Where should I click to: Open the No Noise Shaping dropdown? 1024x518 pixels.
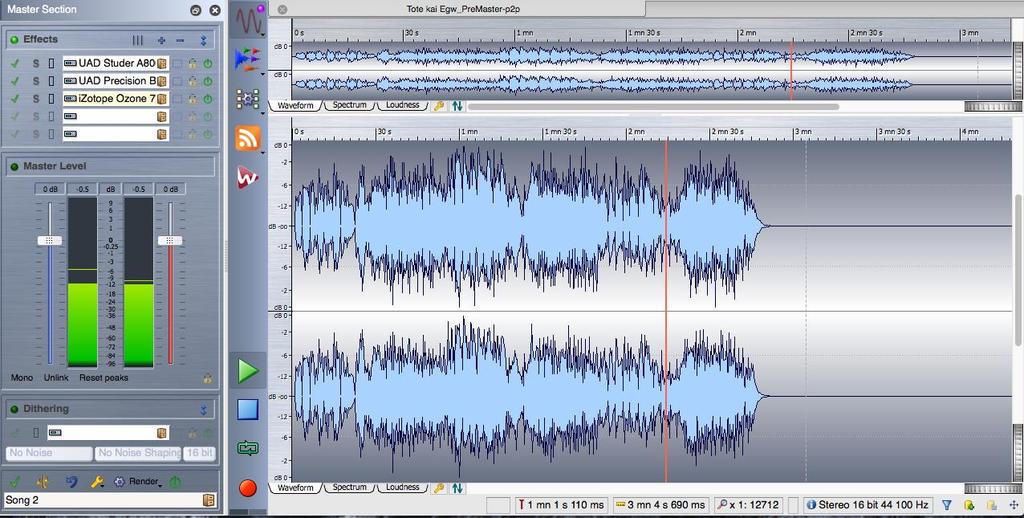pos(138,453)
